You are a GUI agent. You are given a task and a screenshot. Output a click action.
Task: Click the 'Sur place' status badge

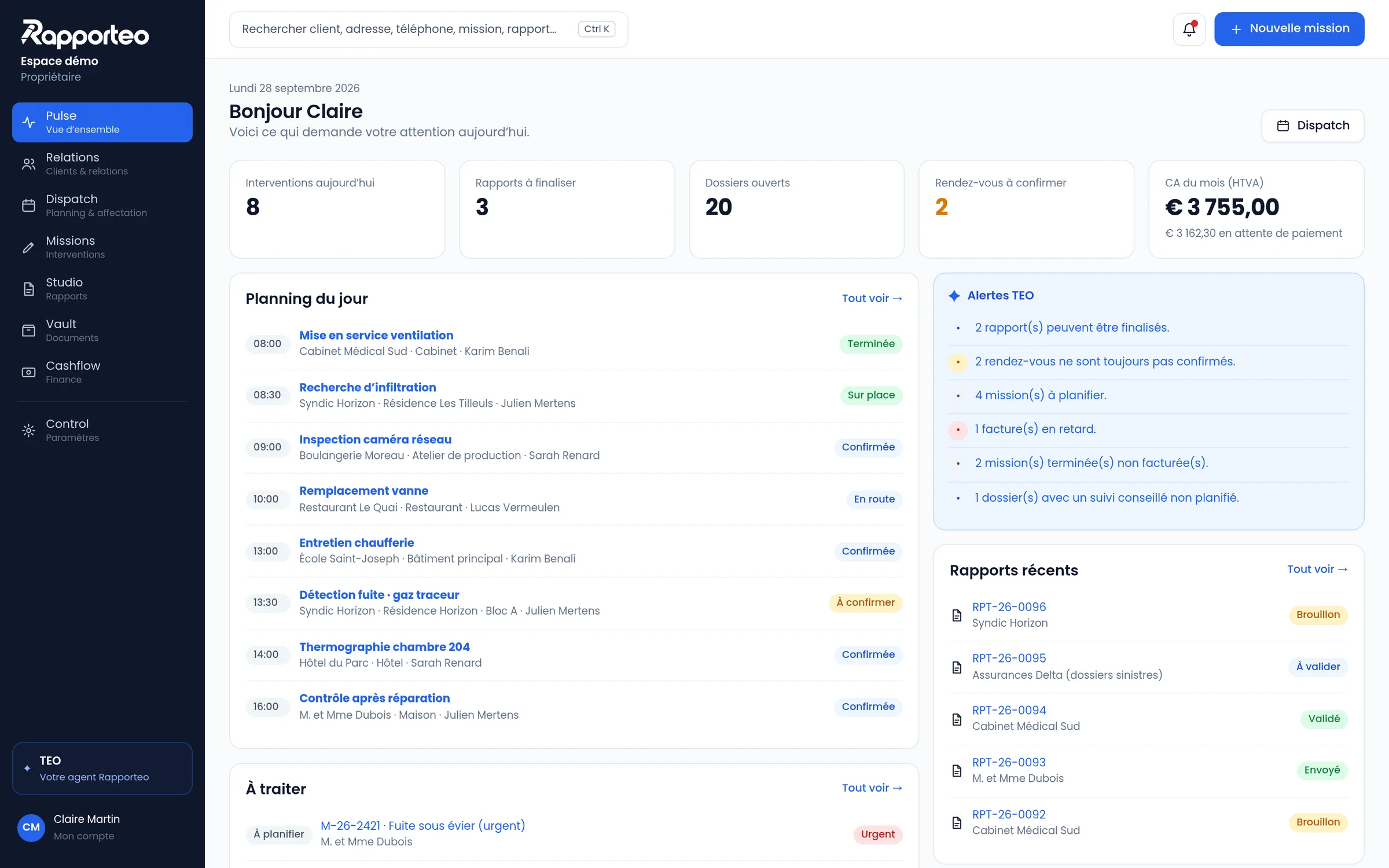pos(870,395)
